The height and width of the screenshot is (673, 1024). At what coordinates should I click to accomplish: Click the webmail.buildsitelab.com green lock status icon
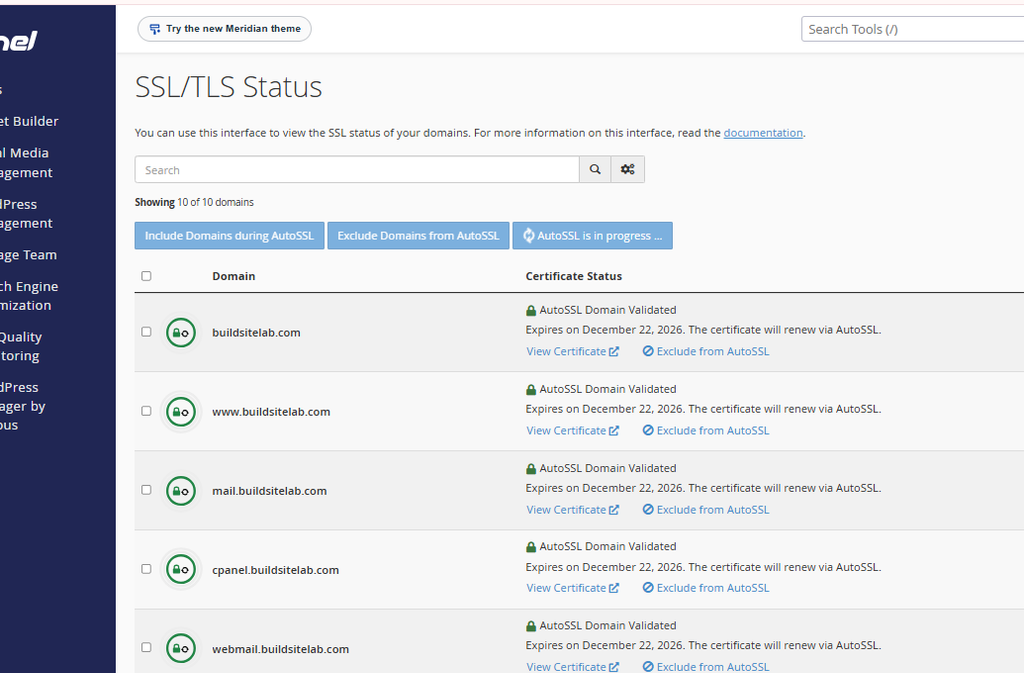pos(181,648)
